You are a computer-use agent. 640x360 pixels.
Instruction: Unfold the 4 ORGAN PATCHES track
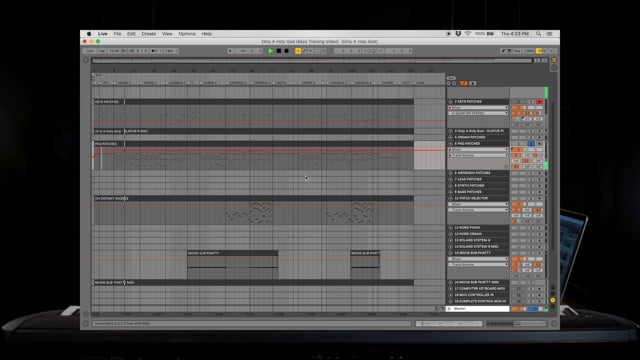click(451, 137)
